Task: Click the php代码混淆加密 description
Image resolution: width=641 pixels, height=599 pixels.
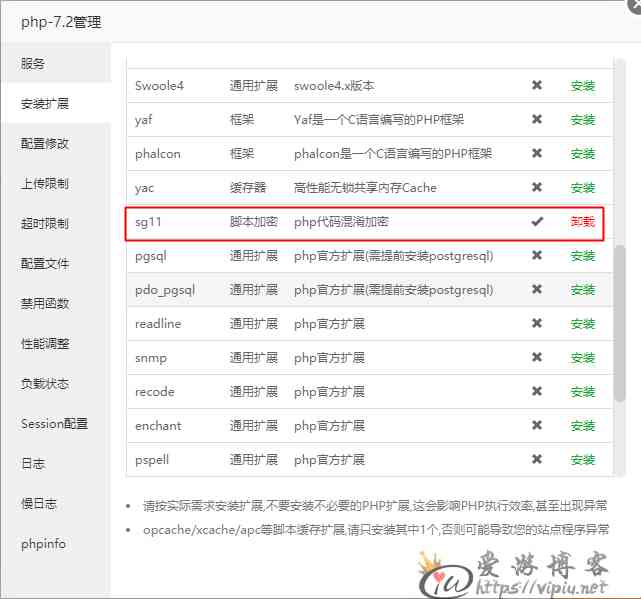Action: (x=341, y=222)
